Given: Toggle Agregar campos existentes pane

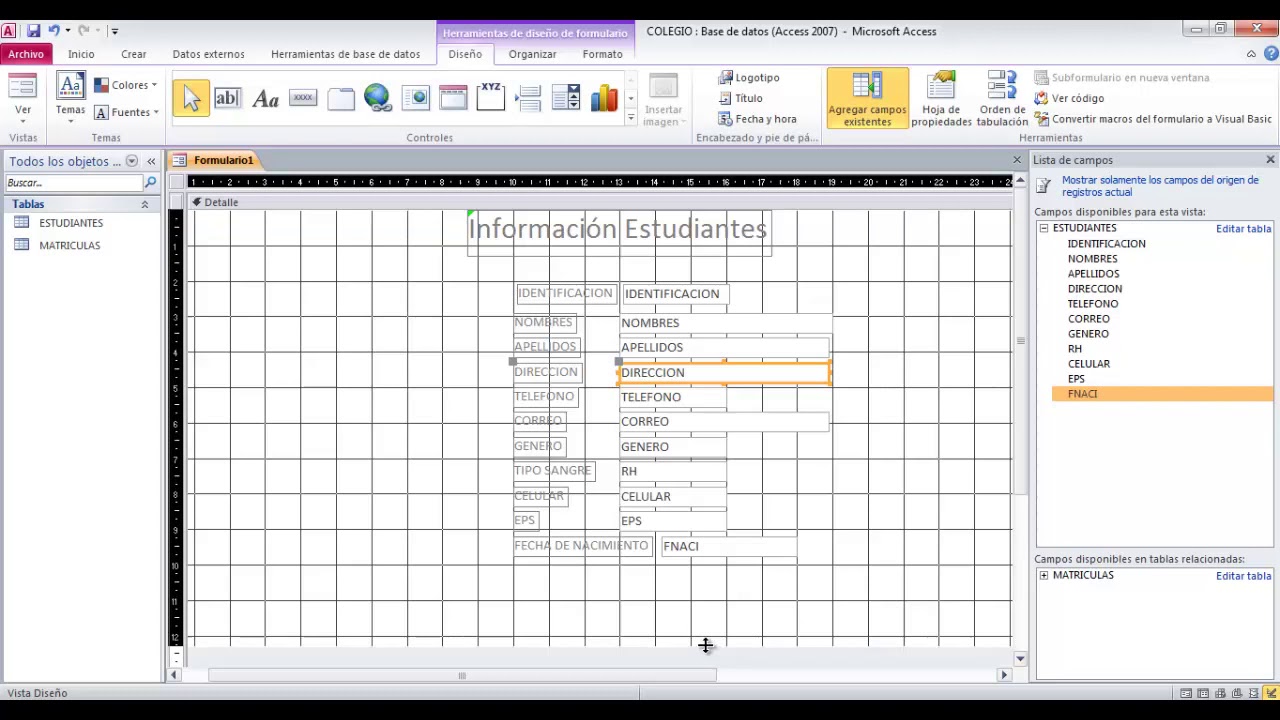Looking at the screenshot, I should pos(867,99).
